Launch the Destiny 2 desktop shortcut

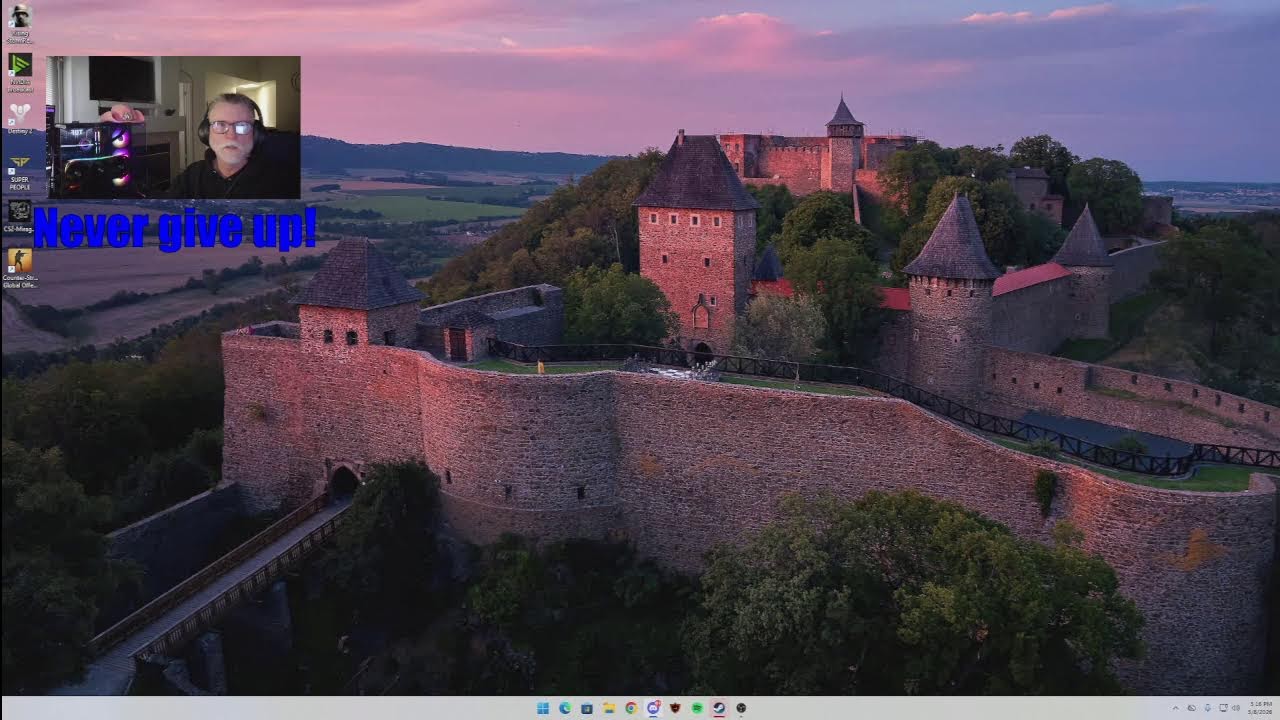click(x=20, y=118)
